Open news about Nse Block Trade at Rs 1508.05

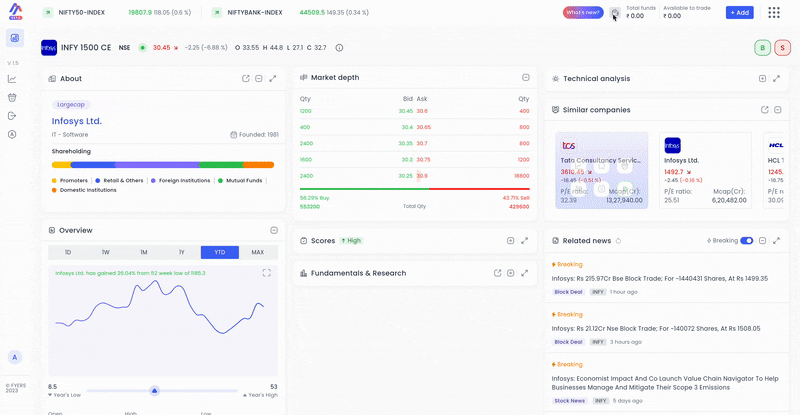656,329
